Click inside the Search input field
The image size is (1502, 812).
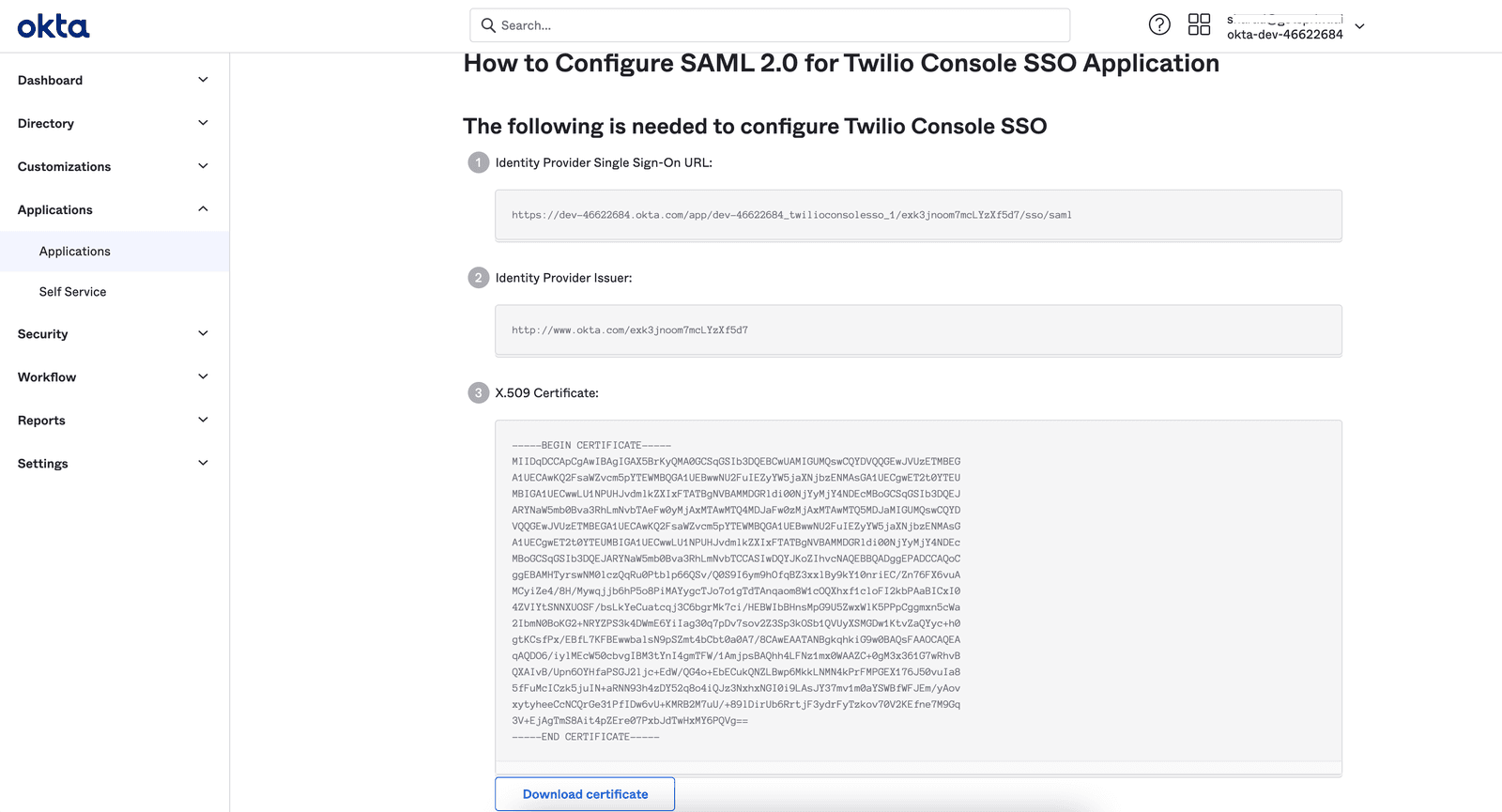coord(751,25)
